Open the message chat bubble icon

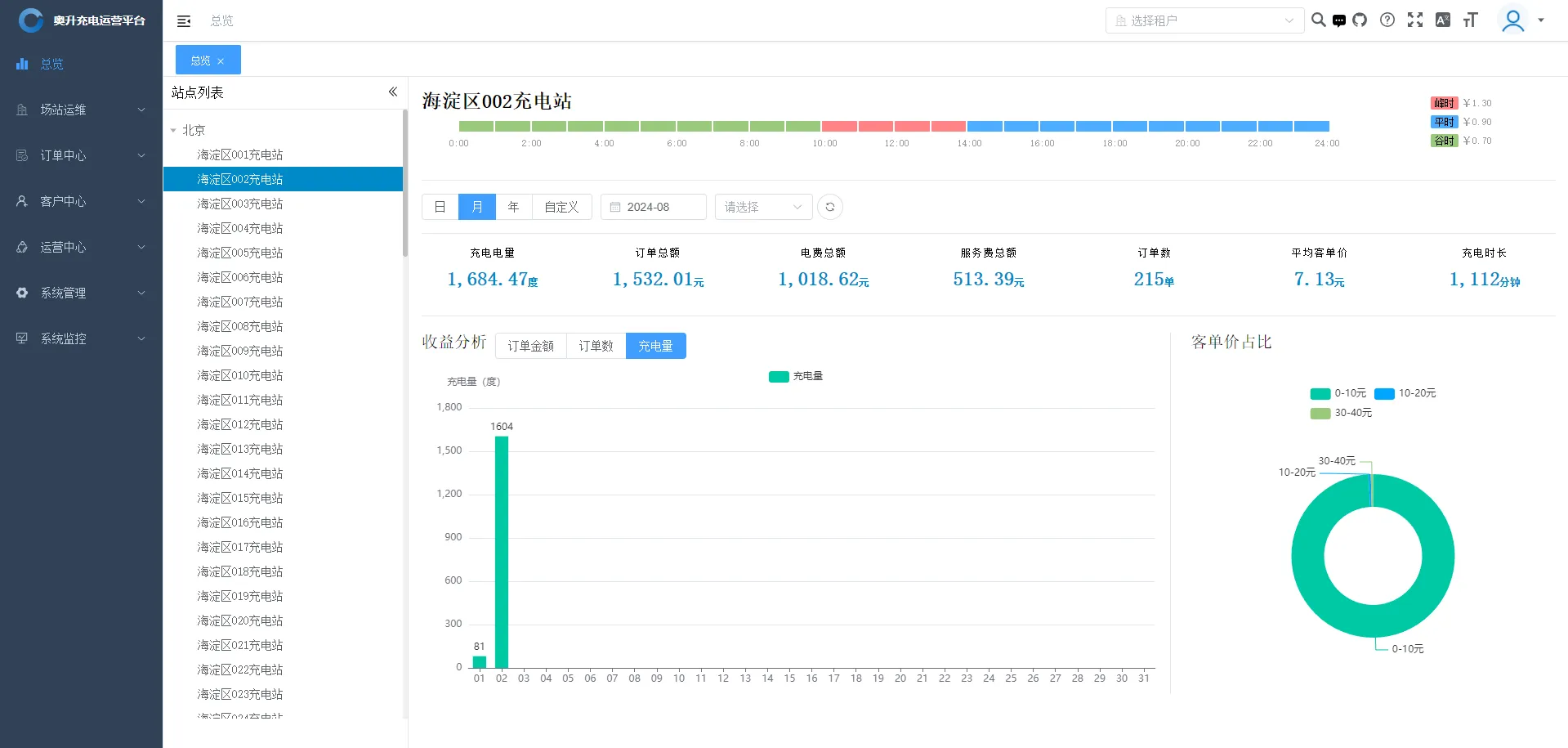point(1339,20)
